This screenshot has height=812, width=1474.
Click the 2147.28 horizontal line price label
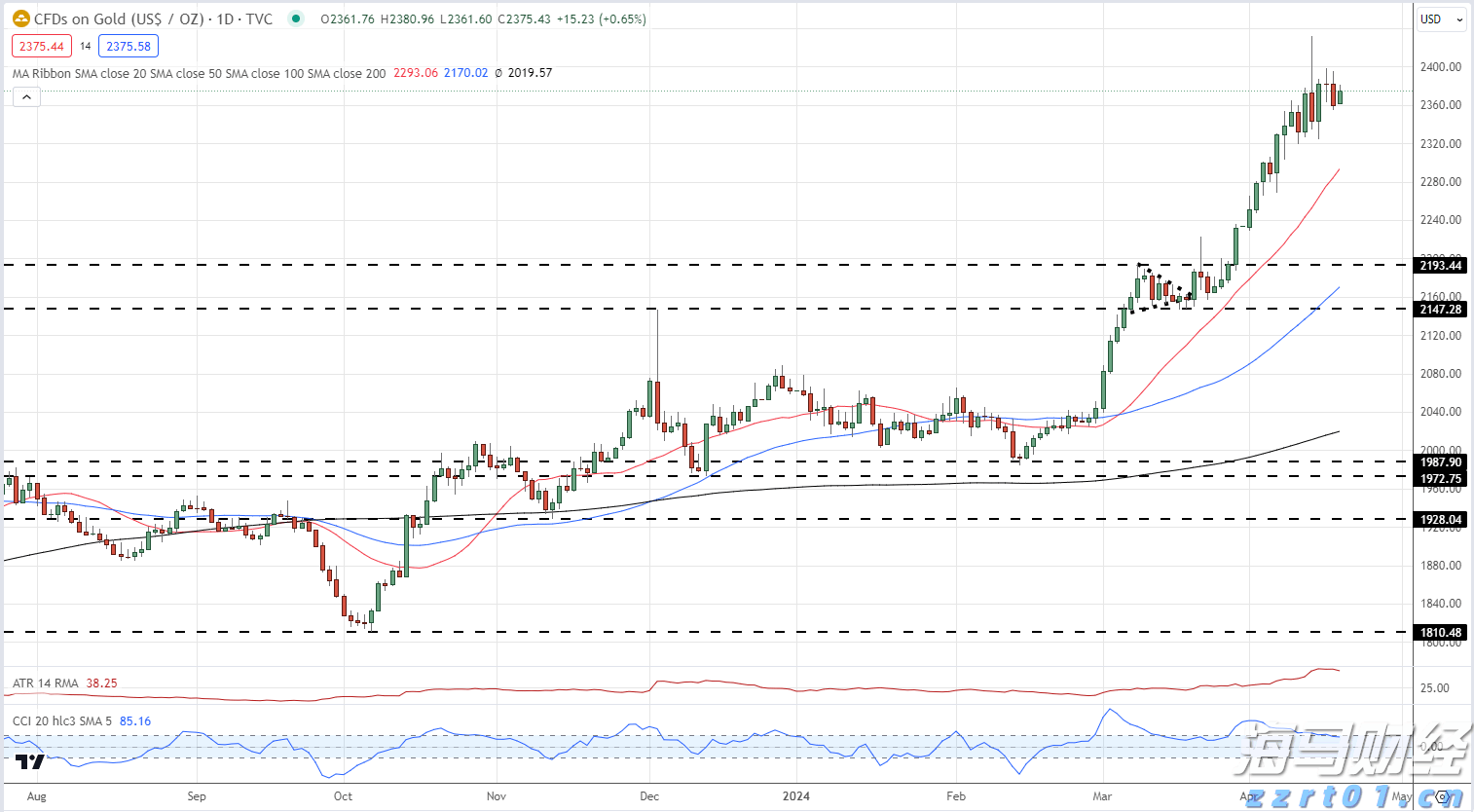coord(1441,310)
